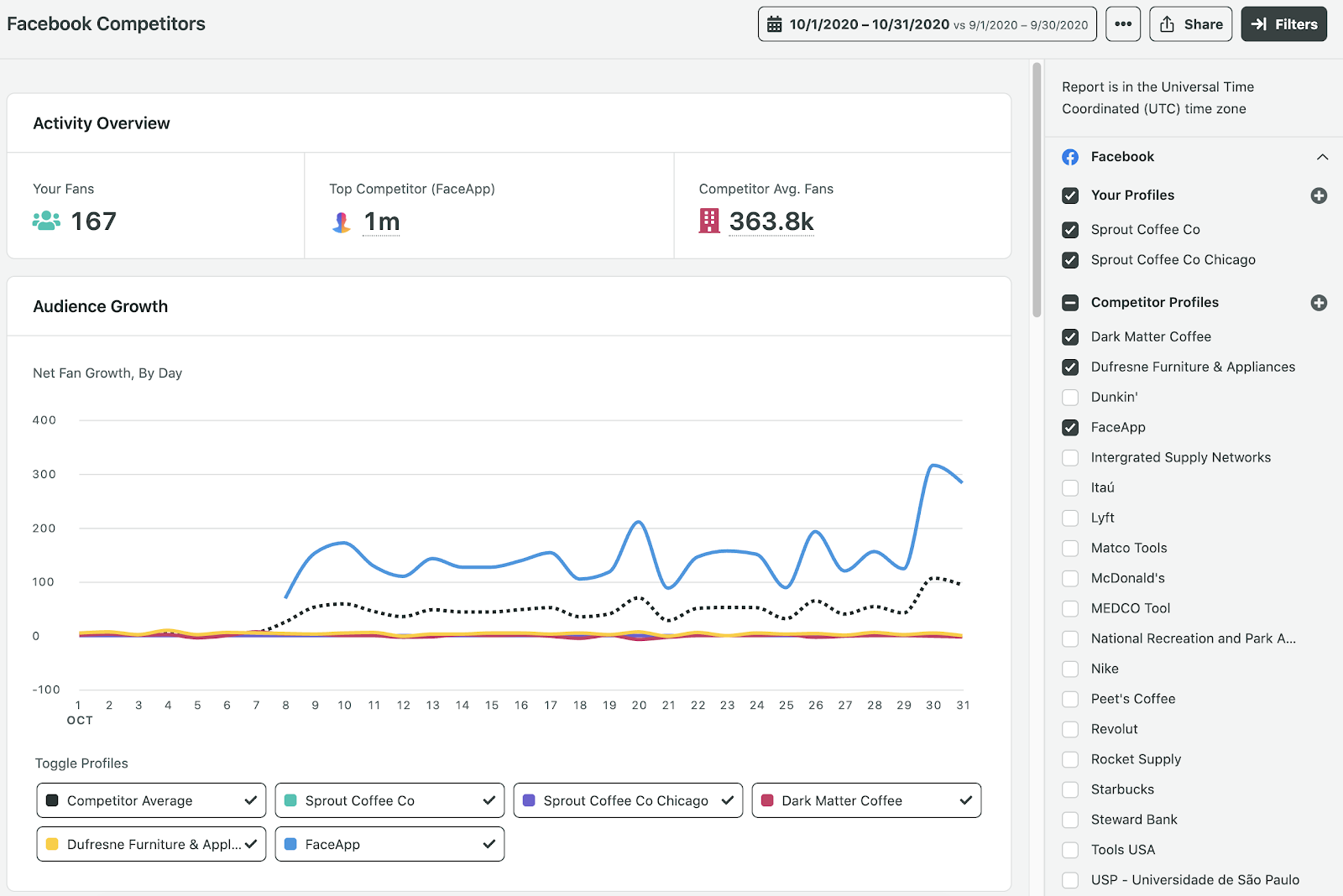Open the more options ellipsis menu
Image resolution: width=1343 pixels, height=896 pixels.
[x=1123, y=24]
